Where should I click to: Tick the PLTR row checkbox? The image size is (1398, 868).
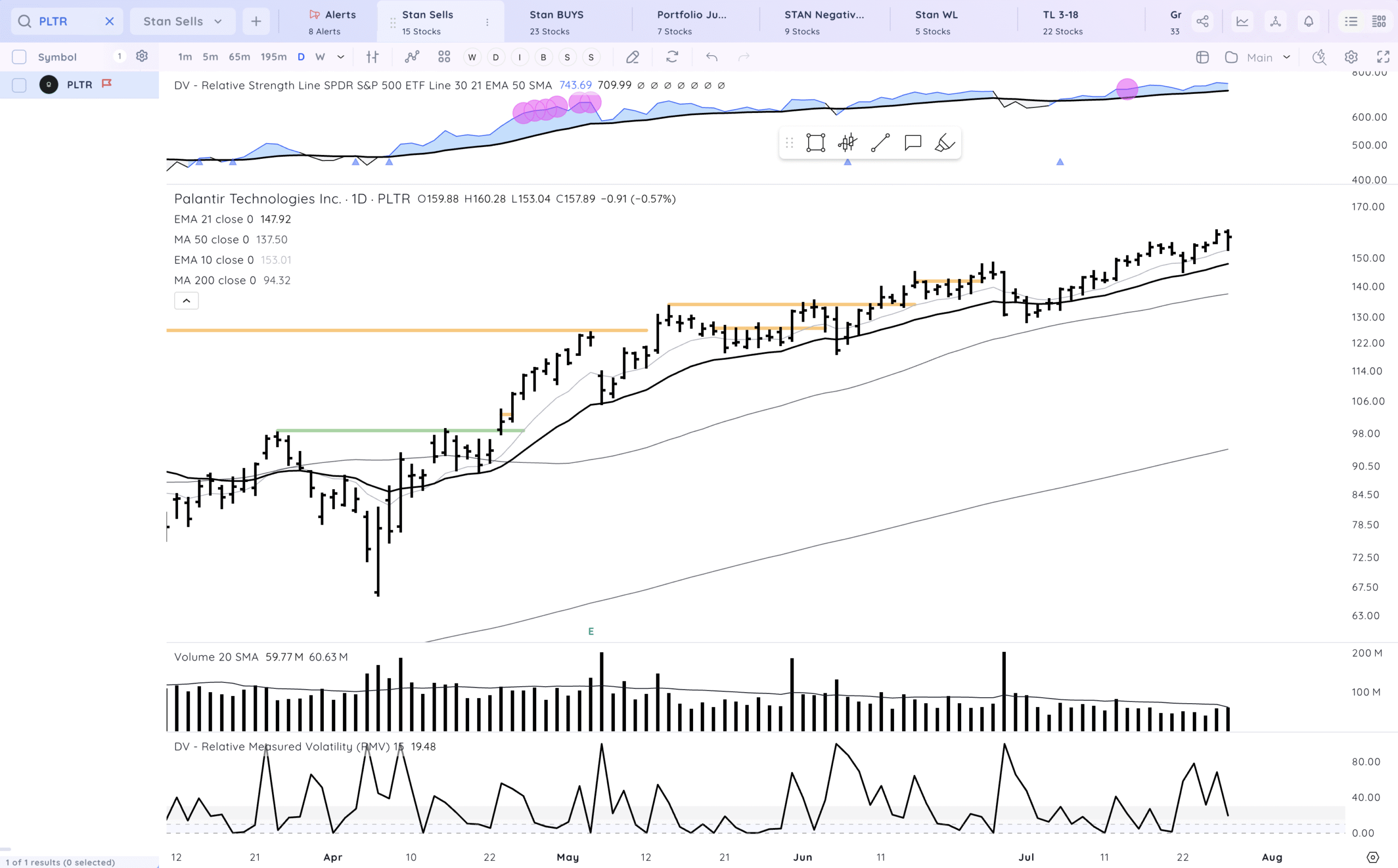coord(19,85)
